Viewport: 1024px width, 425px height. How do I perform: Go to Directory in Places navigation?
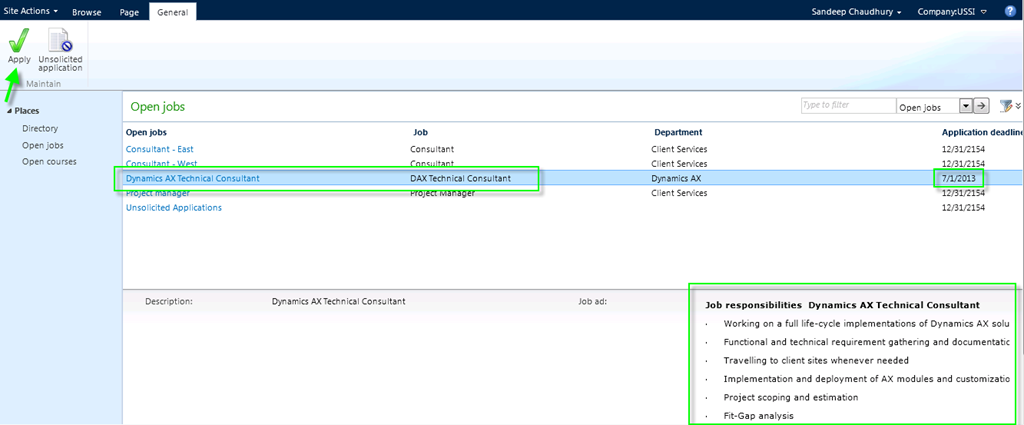[40, 129]
